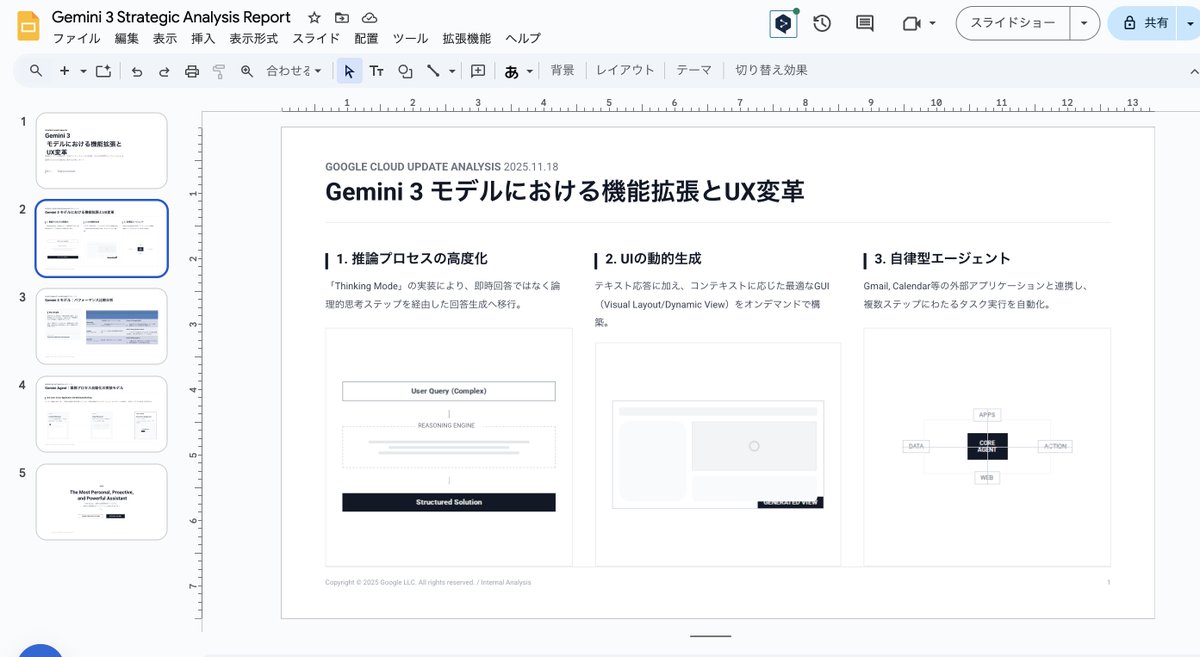Check the cloud save status icon
Screen dimensions: 1200x657
point(370,18)
